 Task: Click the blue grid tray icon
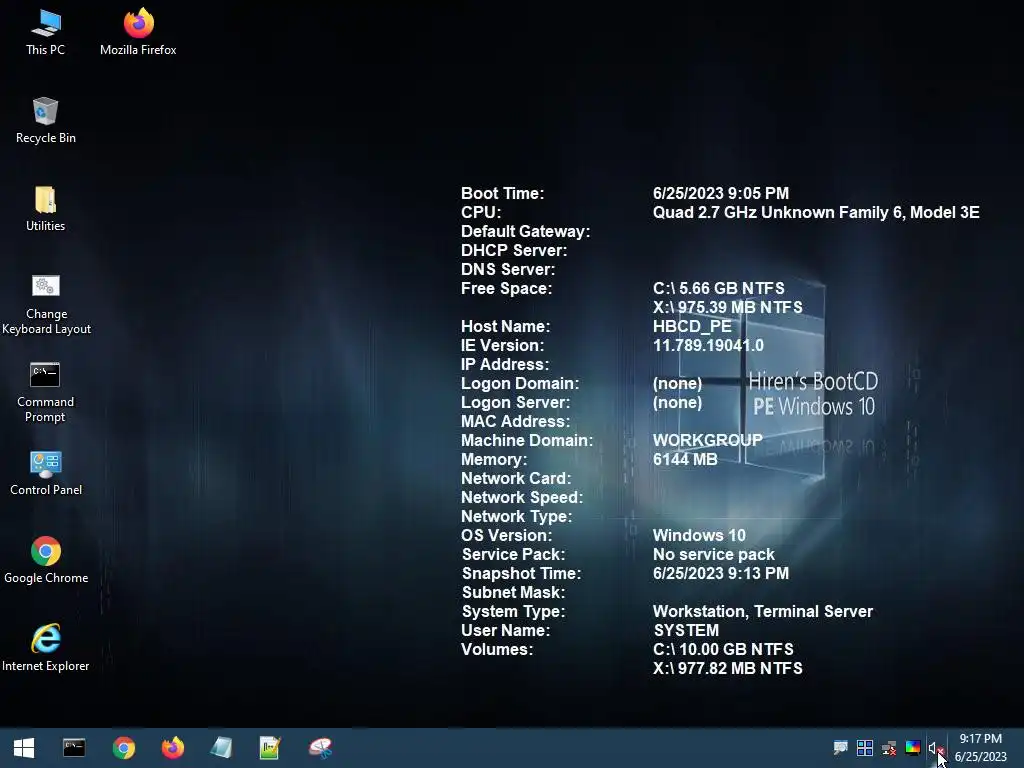click(865, 748)
